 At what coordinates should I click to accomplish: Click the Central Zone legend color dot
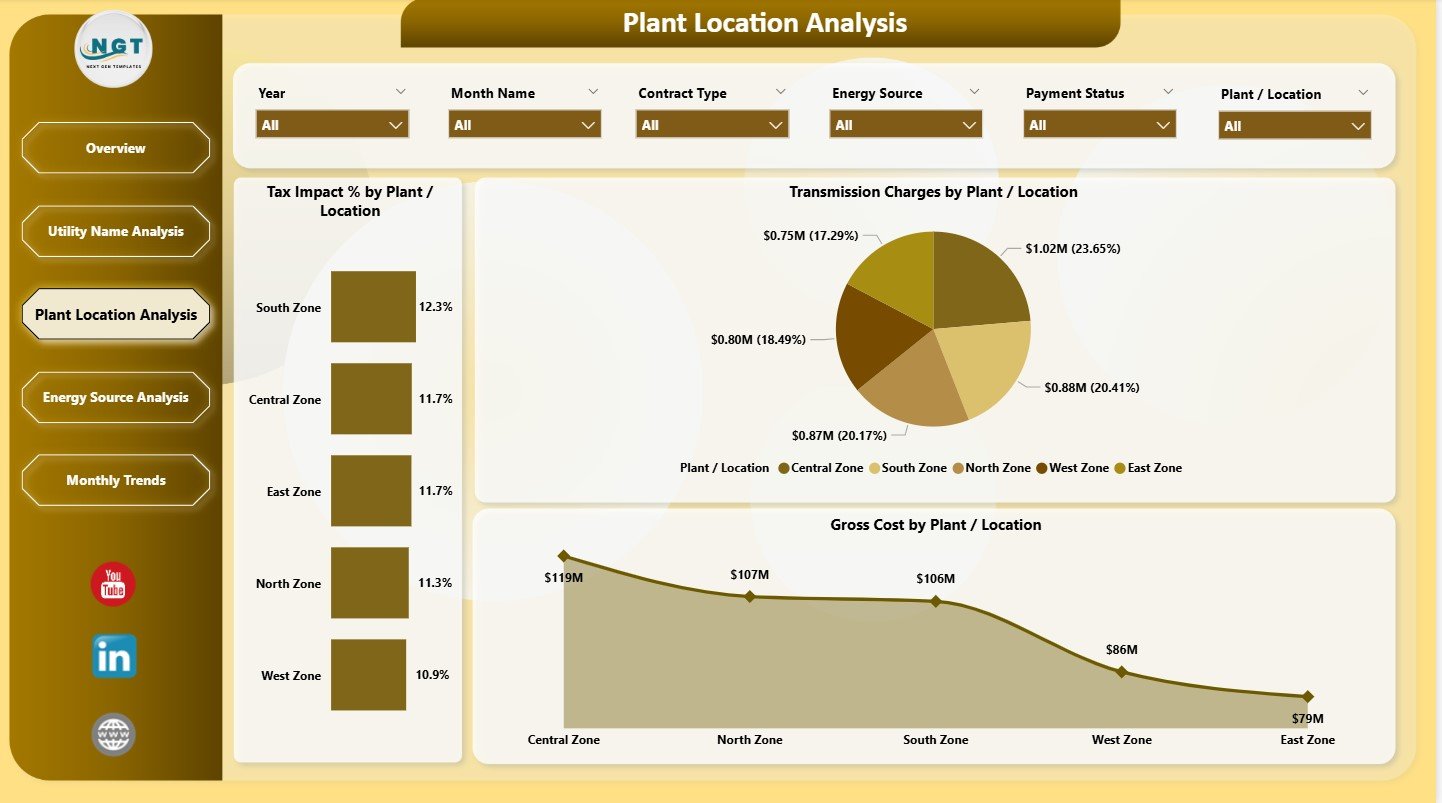784,468
